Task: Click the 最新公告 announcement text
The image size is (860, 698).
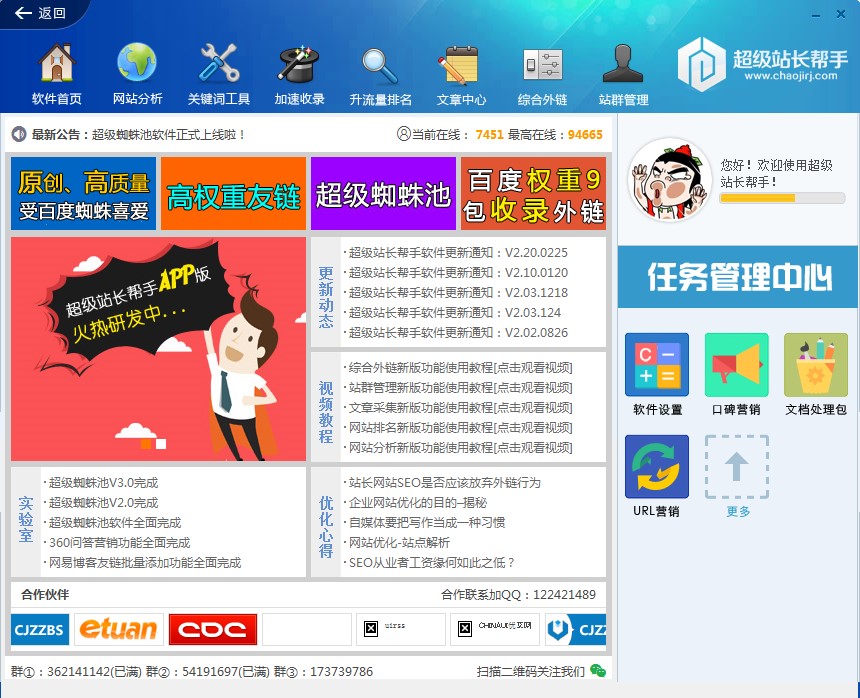Action: (138, 134)
